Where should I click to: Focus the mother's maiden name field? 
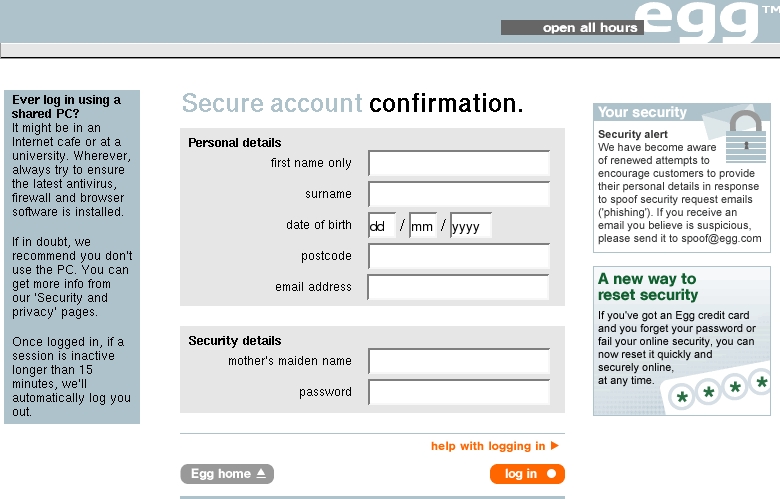pyautogui.click(x=459, y=361)
